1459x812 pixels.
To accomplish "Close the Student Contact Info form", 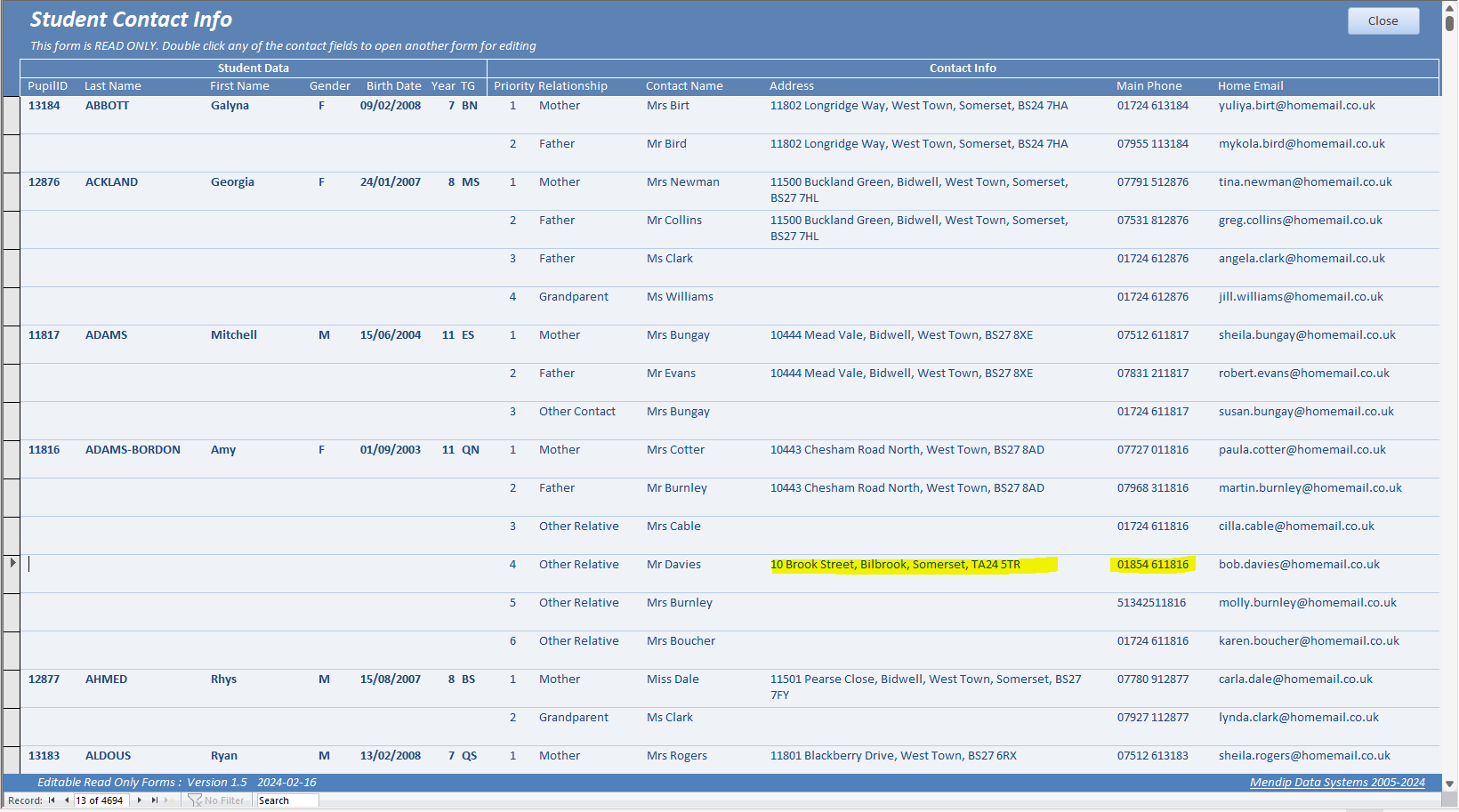I will [x=1382, y=20].
